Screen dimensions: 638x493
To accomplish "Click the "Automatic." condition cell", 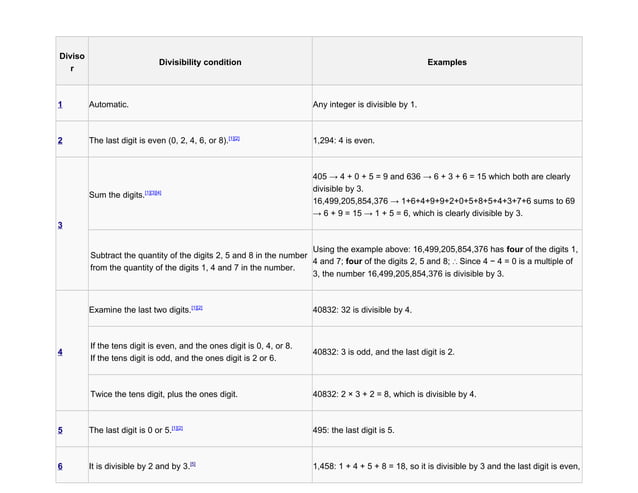I will pyautogui.click(x=108, y=104).
